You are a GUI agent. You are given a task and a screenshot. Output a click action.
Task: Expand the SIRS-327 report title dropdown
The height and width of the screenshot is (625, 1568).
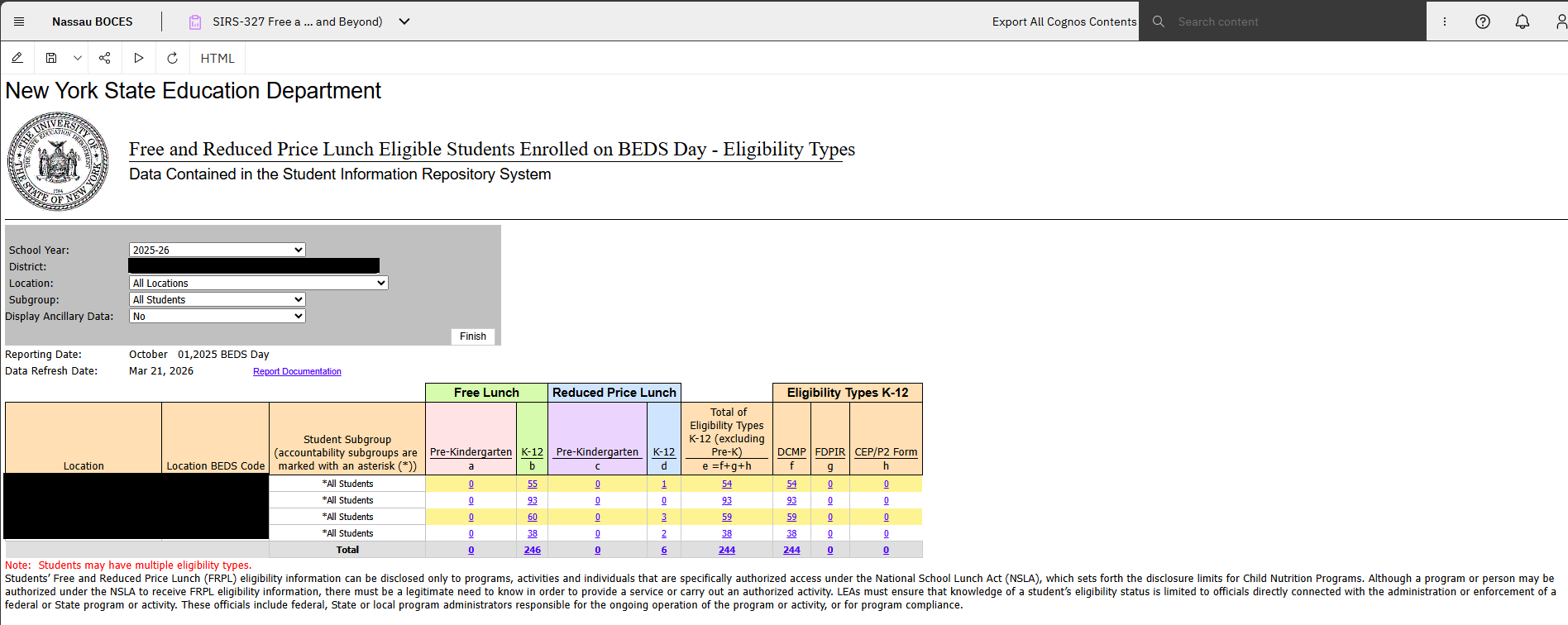(x=404, y=21)
